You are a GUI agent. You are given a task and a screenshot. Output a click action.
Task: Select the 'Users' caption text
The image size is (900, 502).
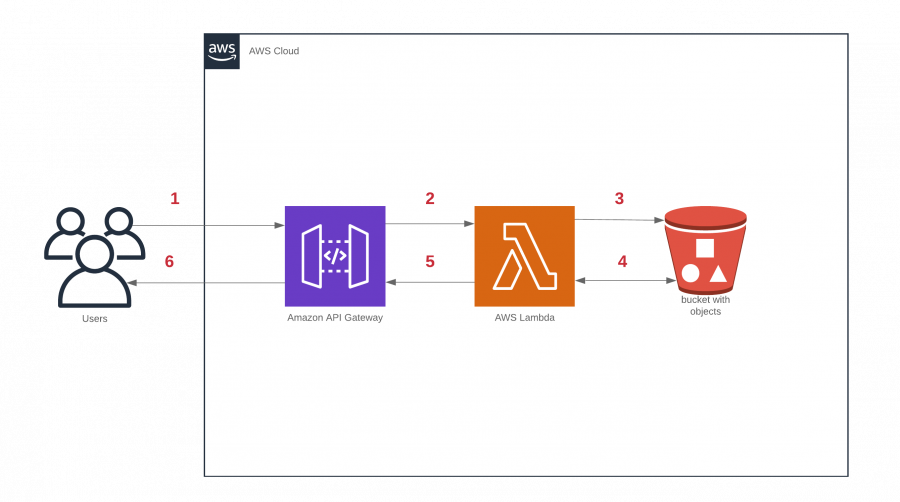[95, 318]
